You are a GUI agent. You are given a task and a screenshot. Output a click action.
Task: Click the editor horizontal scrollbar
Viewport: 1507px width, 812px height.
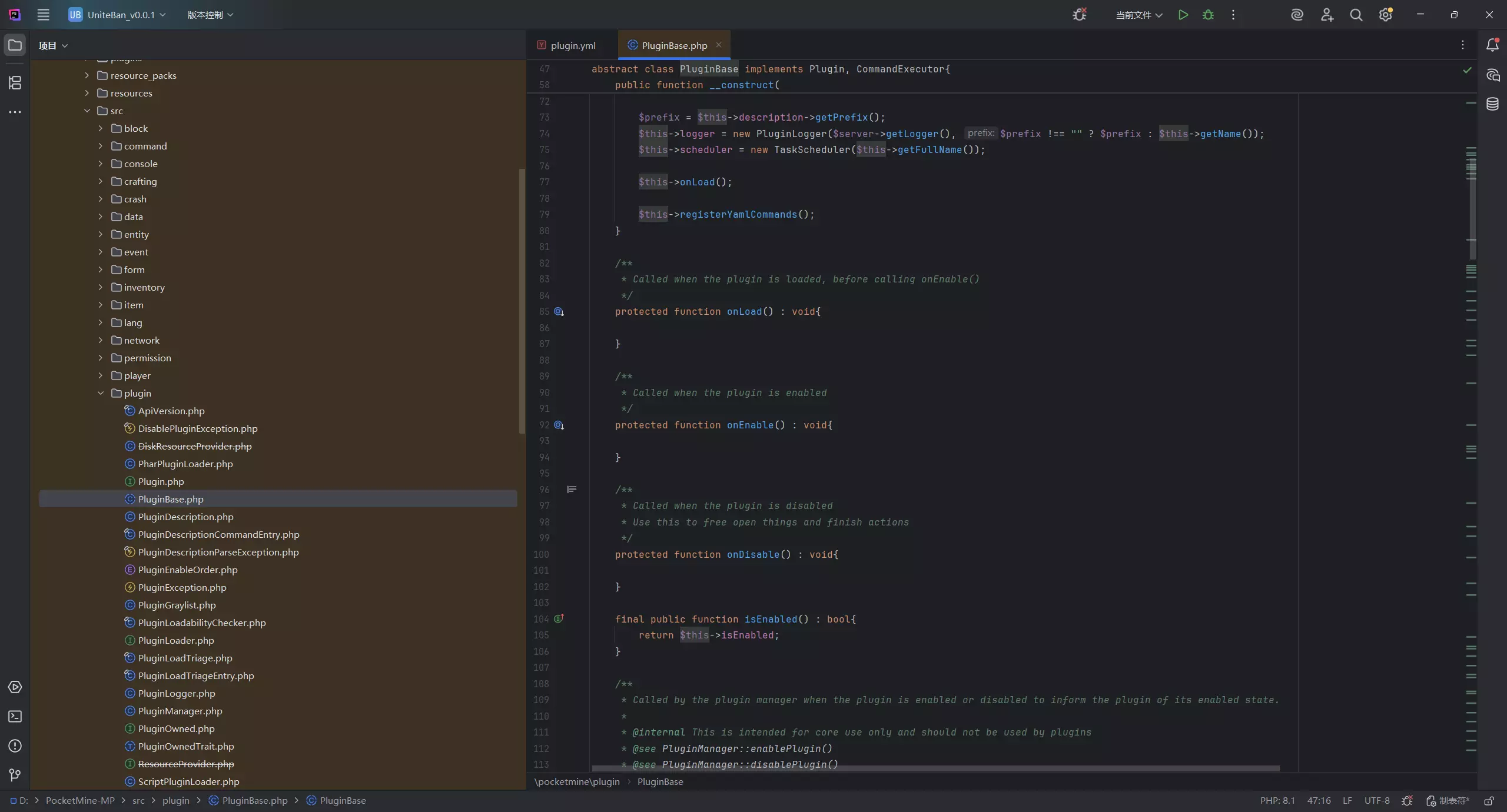click(x=935, y=768)
